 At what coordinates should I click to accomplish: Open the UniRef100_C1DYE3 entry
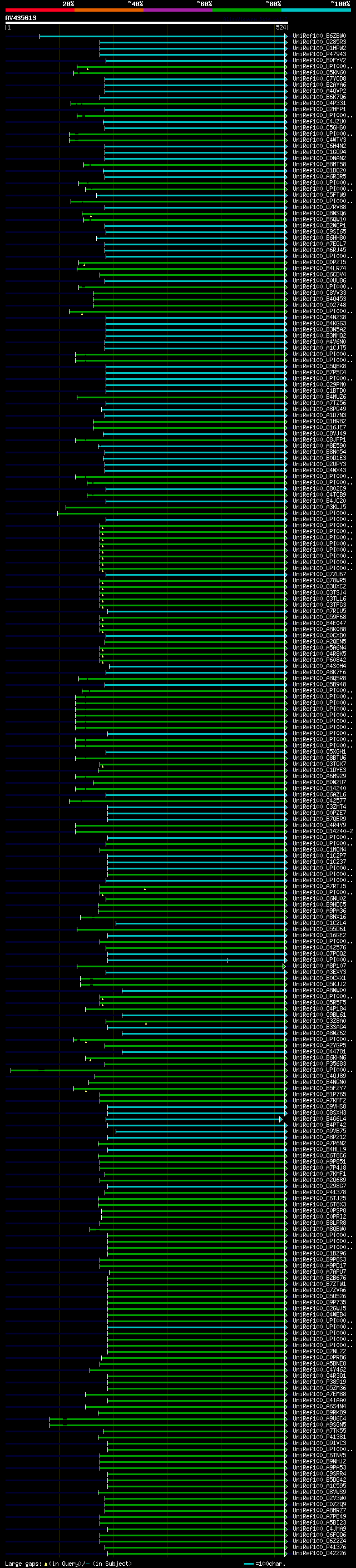coord(319,770)
